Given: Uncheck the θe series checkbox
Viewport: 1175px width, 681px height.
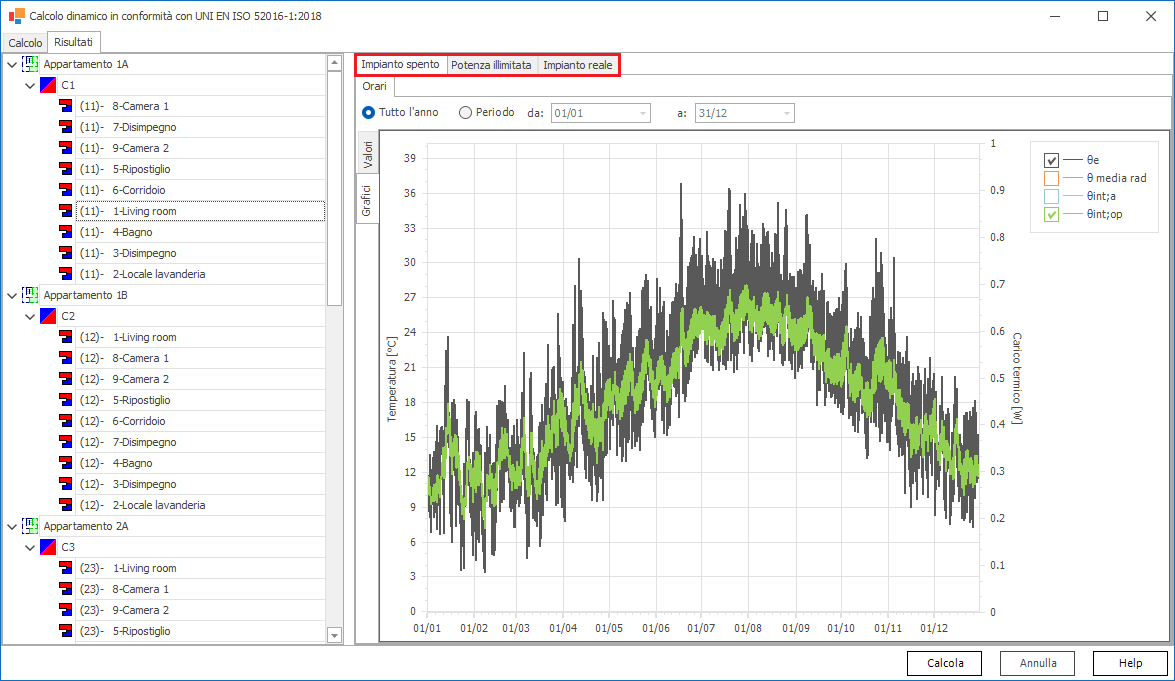Looking at the screenshot, I should [1051, 160].
